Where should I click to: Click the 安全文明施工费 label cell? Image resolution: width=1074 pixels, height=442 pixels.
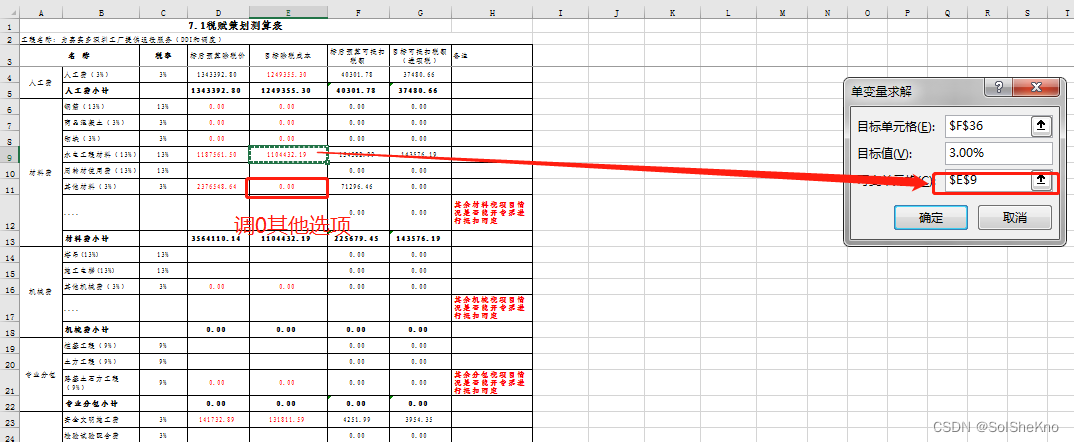pos(100,419)
